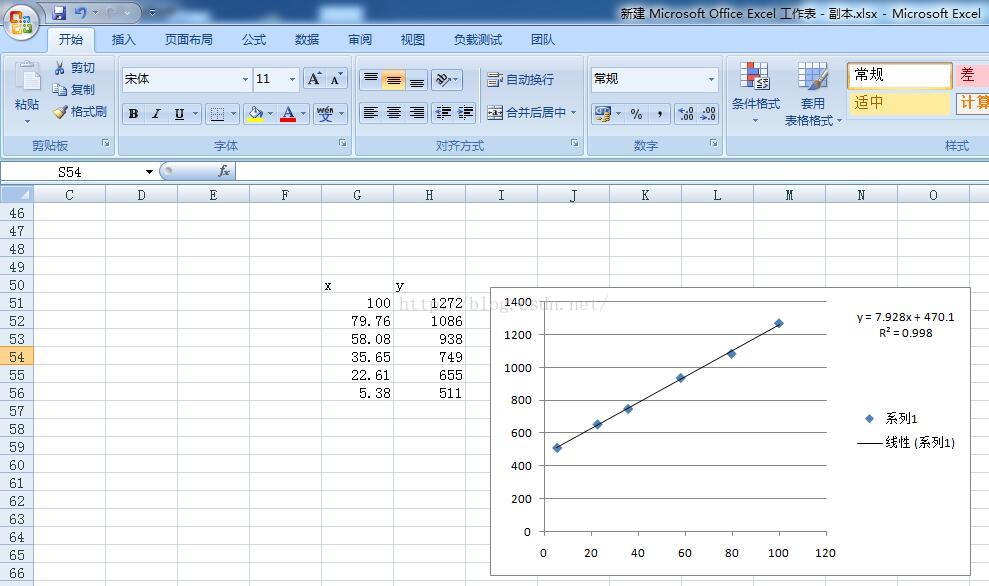Viewport: 989px width, 586px height.
Task: Open Format as Table (套用表格格式)
Action: point(812,94)
